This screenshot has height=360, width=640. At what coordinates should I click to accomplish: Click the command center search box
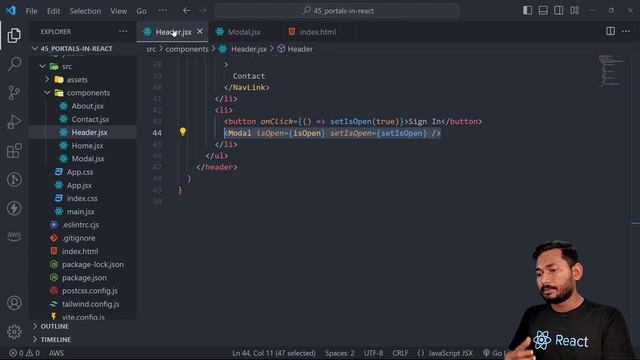(x=337, y=11)
